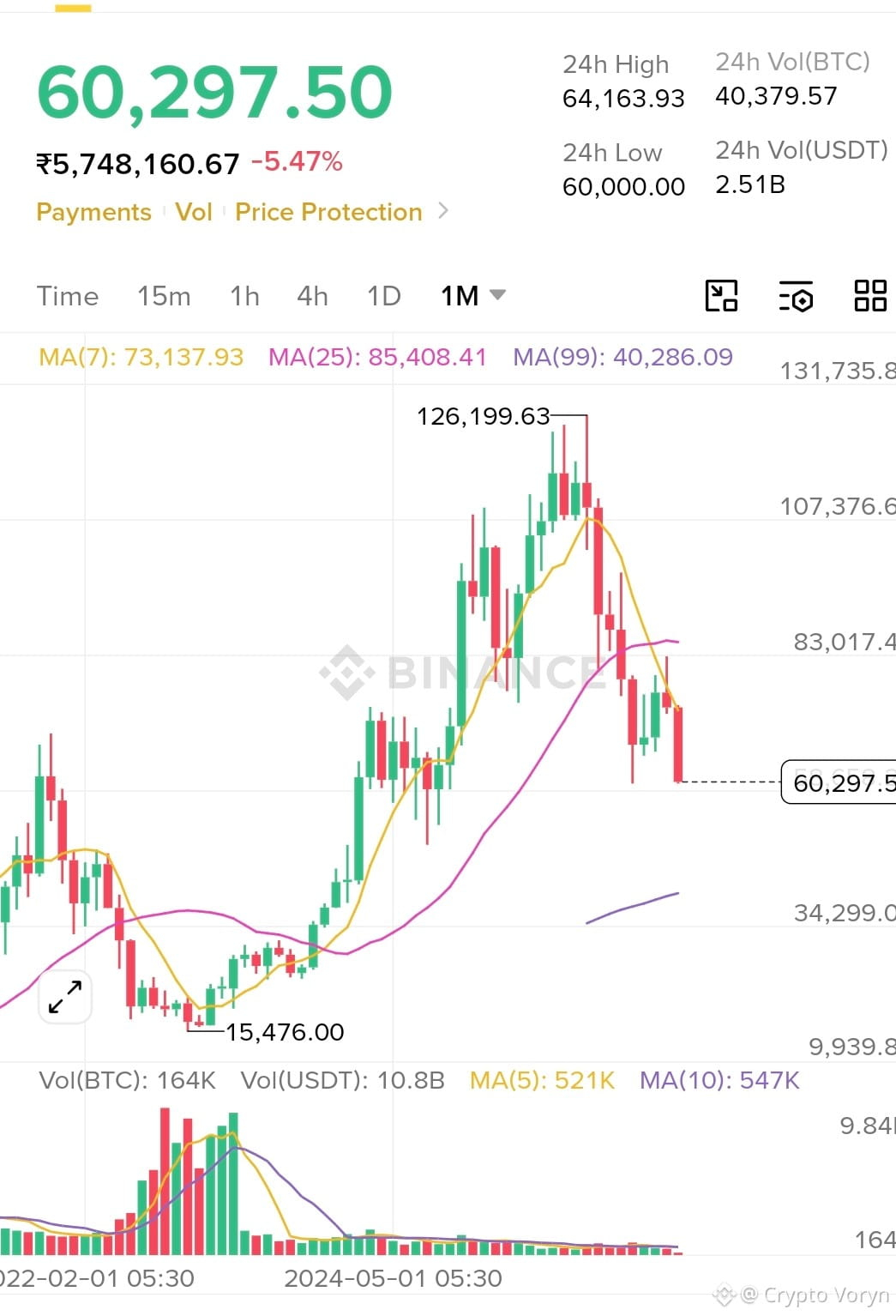Switch to the Time chart tab
Screen dimensions: 896x1316
[x=68, y=296]
